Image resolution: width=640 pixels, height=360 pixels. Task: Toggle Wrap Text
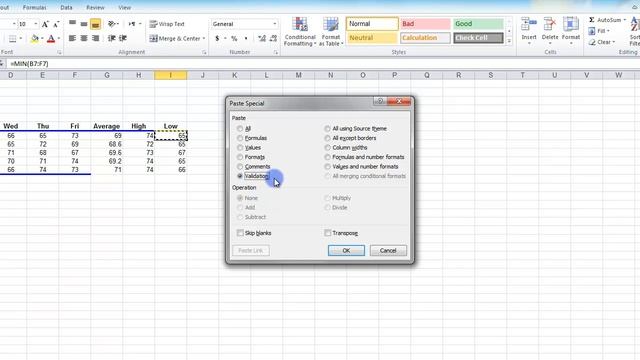[167, 24]
